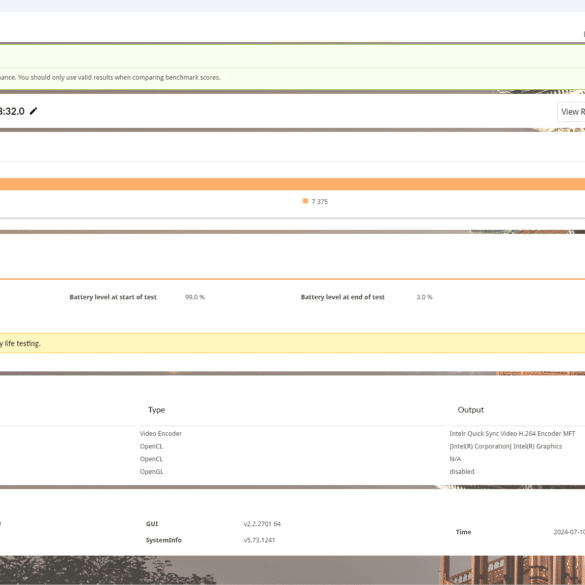The width and height of the screenshot is (585, 585).
Task: Click the GUI label
Action: point(152,524)
